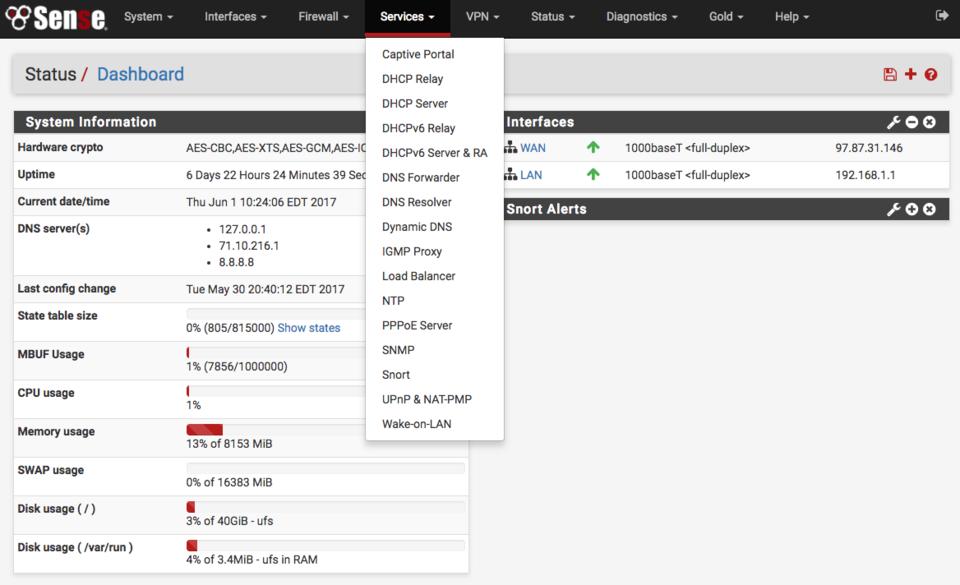960x585 pixels.
Task: Click the pfSense logo
Action: (56, 17)
